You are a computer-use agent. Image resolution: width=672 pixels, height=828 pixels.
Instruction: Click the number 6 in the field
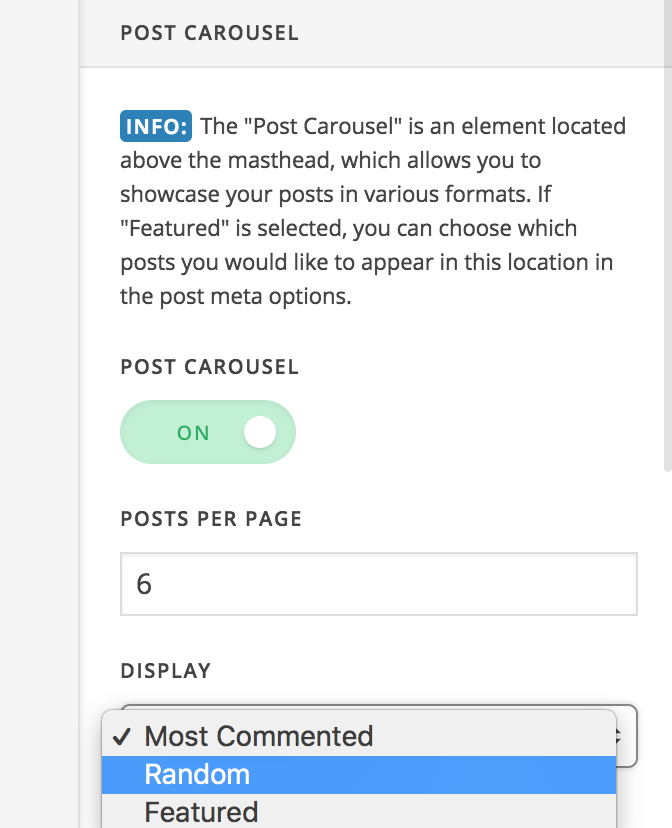[x=144, y=584]
